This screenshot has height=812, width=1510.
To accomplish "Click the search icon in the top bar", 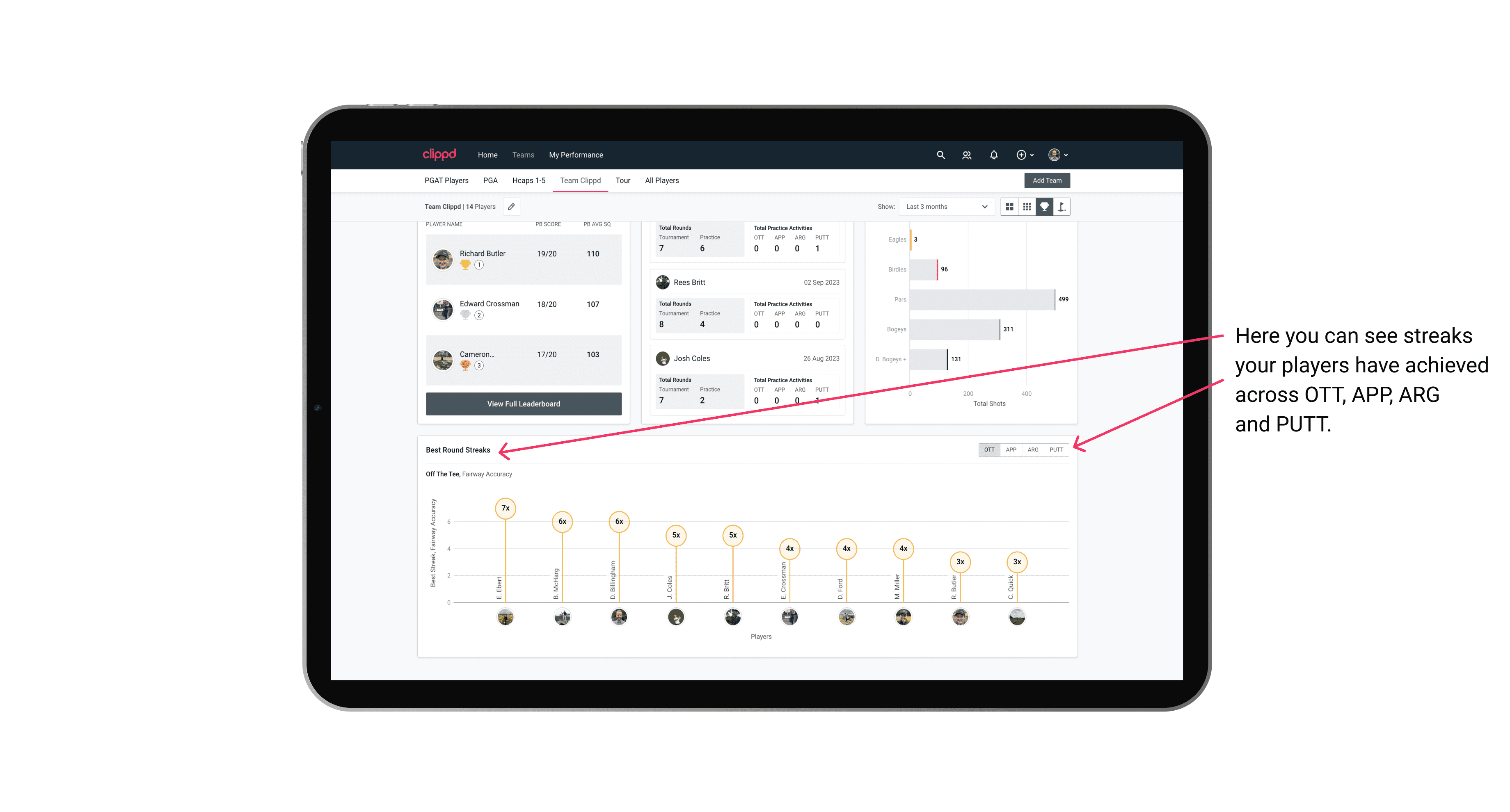I will coord(940,155).
